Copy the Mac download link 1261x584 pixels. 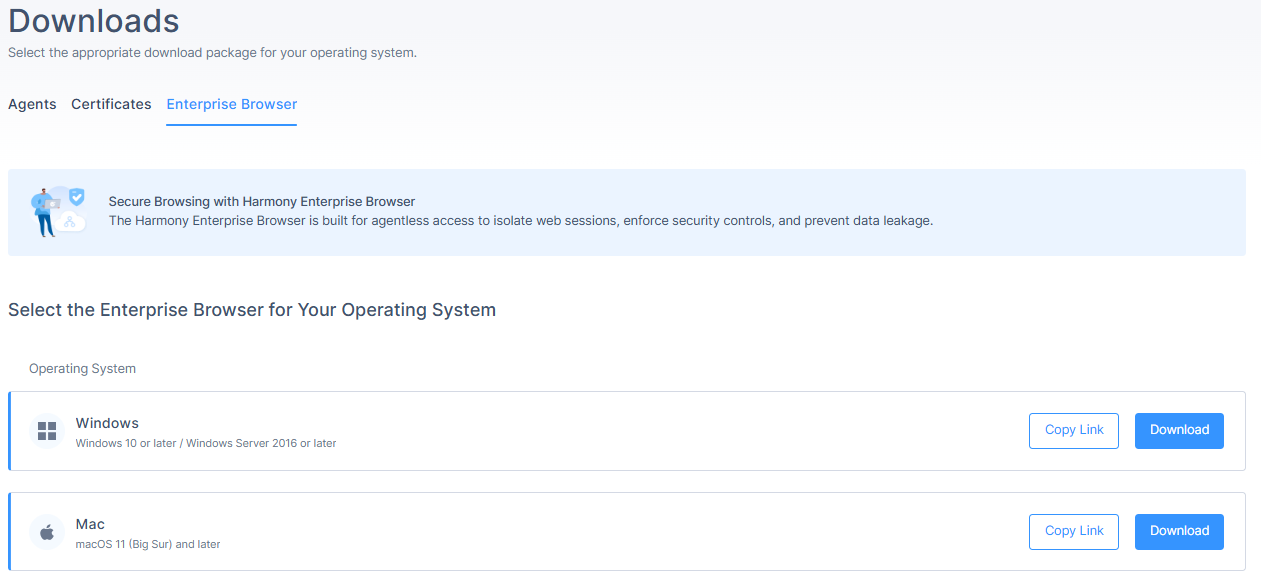click(x=1074, y=531)
